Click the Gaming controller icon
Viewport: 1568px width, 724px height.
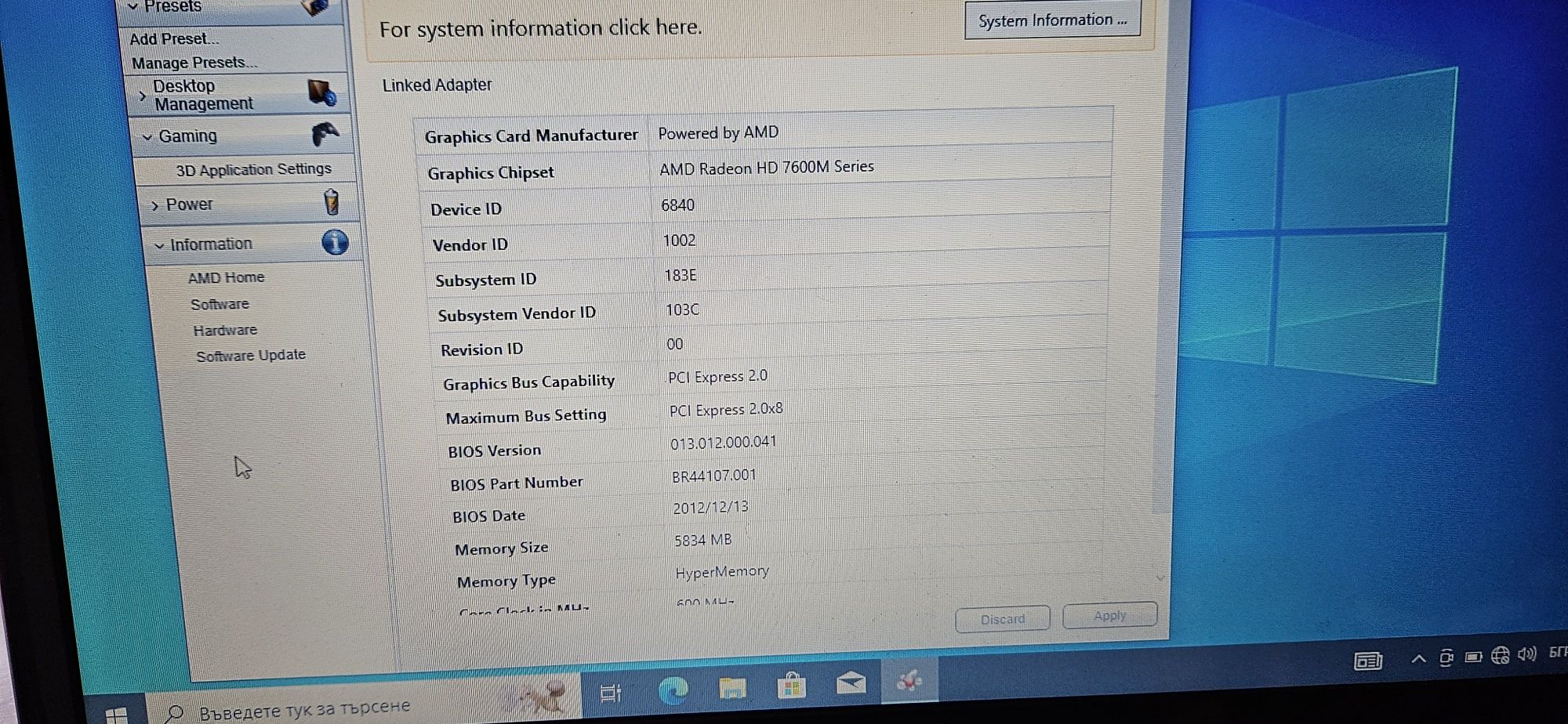[325, 134]
